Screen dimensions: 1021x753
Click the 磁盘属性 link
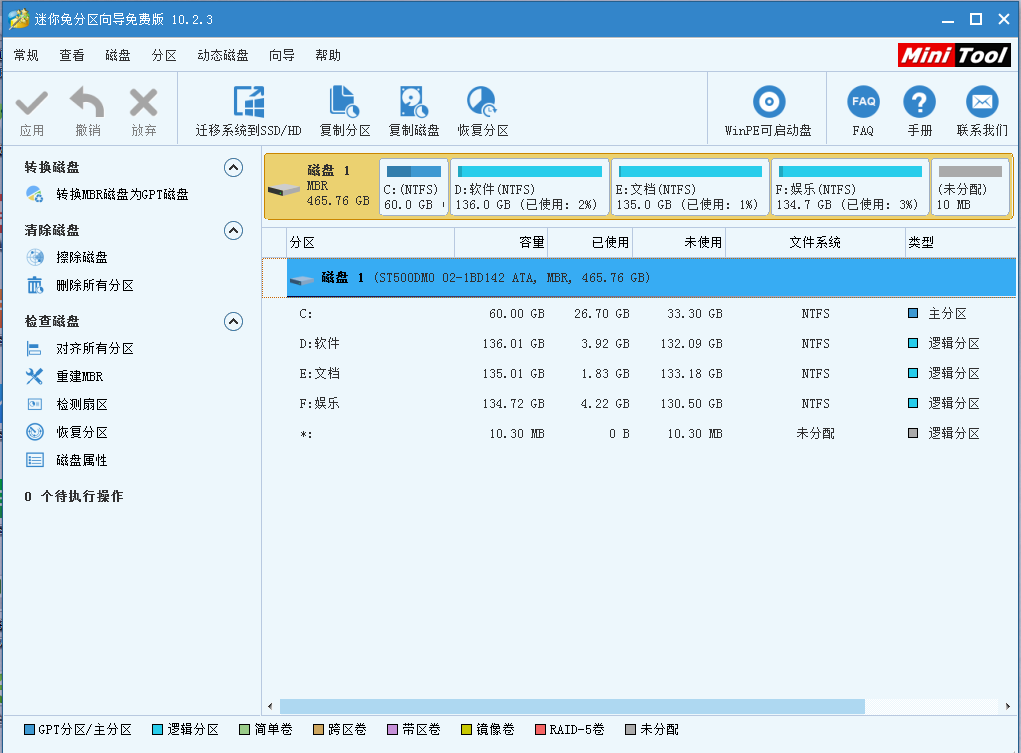(82, 461)
